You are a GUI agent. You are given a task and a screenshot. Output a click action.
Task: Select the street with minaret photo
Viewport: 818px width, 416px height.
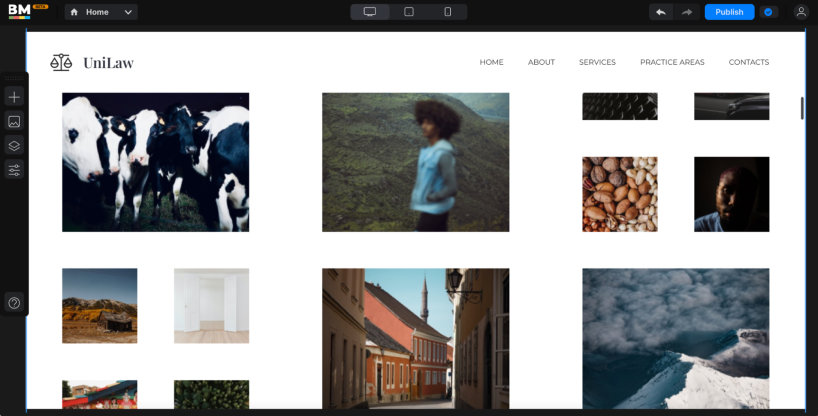[416, 338]
